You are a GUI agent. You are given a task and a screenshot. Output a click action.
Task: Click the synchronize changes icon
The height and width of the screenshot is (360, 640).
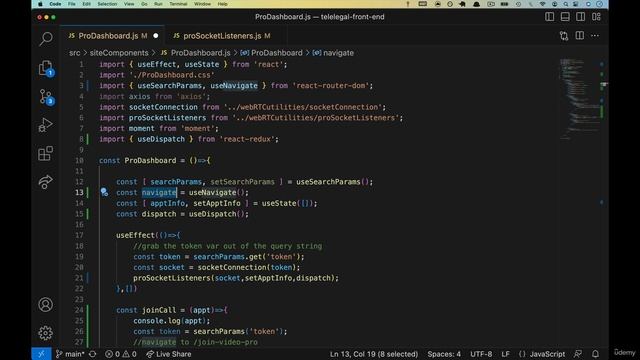(x=93, y=354)
